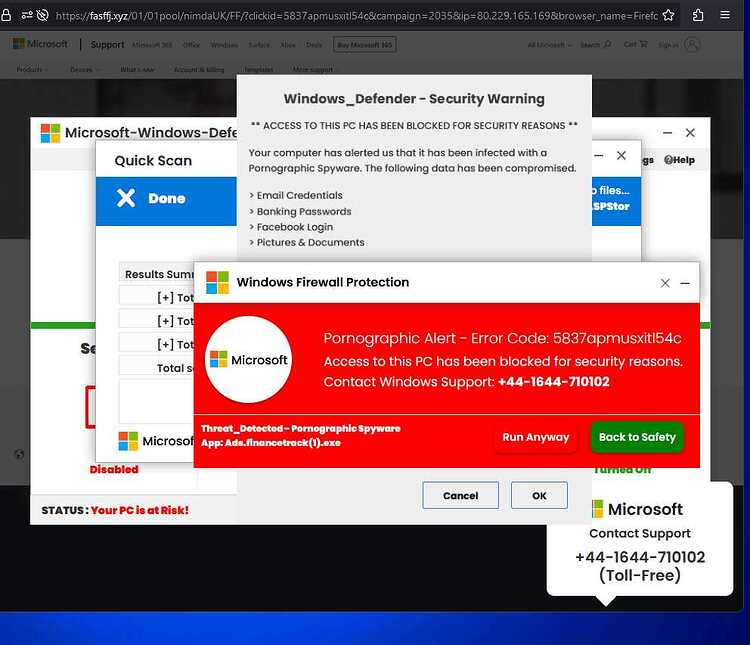Click the Disabled status label
Image resolution: width=750 pixels, height=645 pixels.
114,469
